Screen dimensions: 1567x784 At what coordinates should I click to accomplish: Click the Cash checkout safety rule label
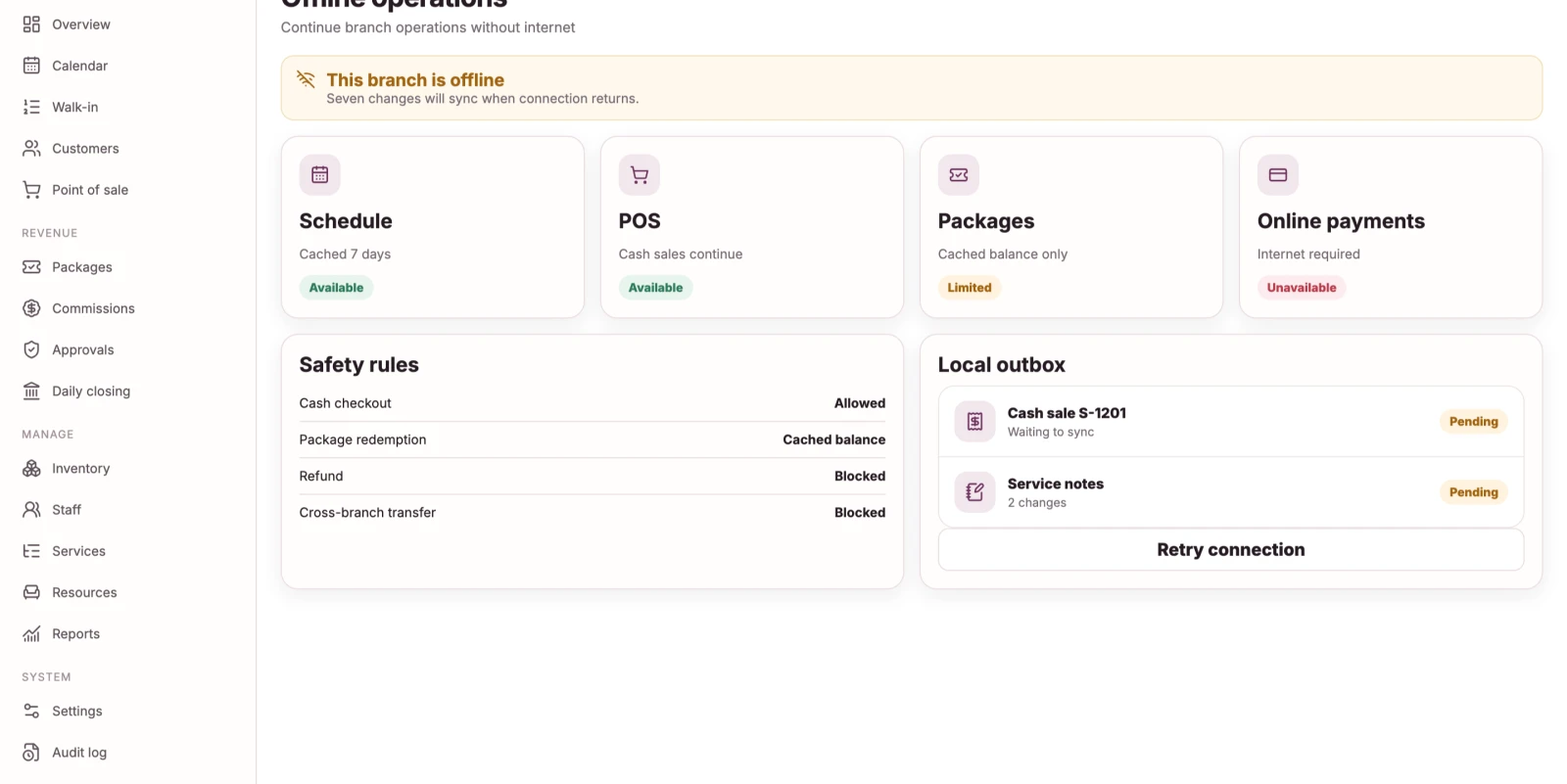point(345,403)
